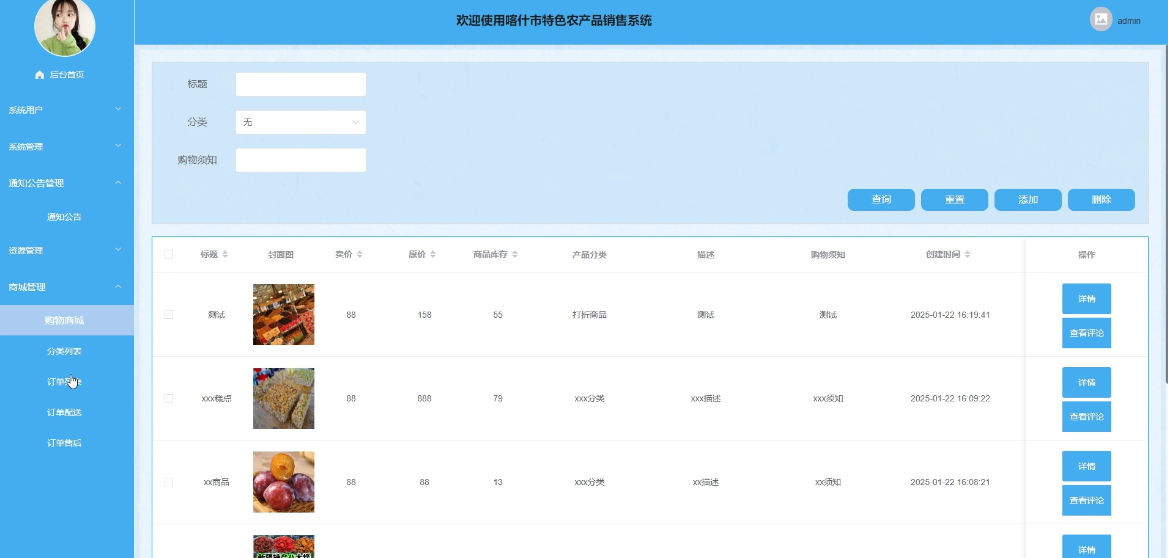1168x558 pixels.
Task: Click the 添加 button
Action: (1028, 200)
